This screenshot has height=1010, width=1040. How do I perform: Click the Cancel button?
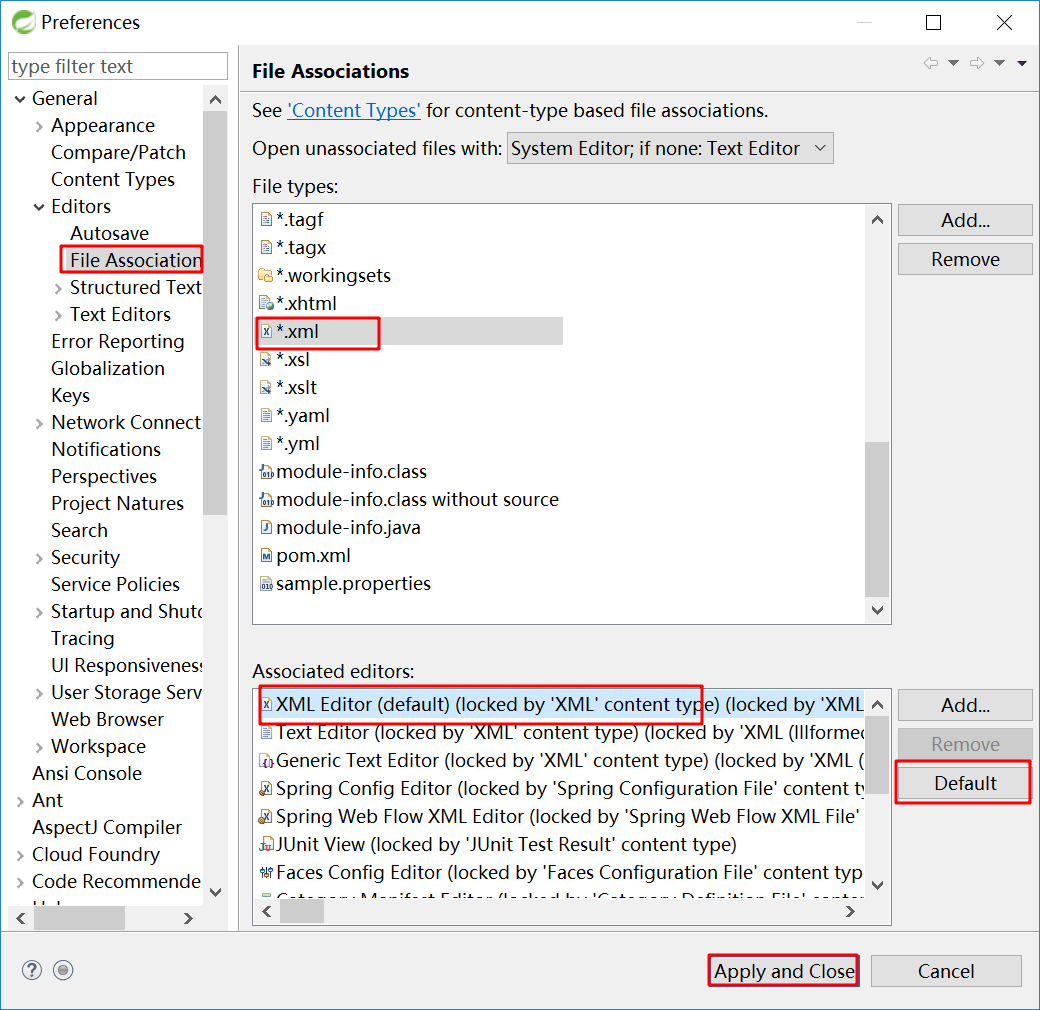tap(946, 971)
